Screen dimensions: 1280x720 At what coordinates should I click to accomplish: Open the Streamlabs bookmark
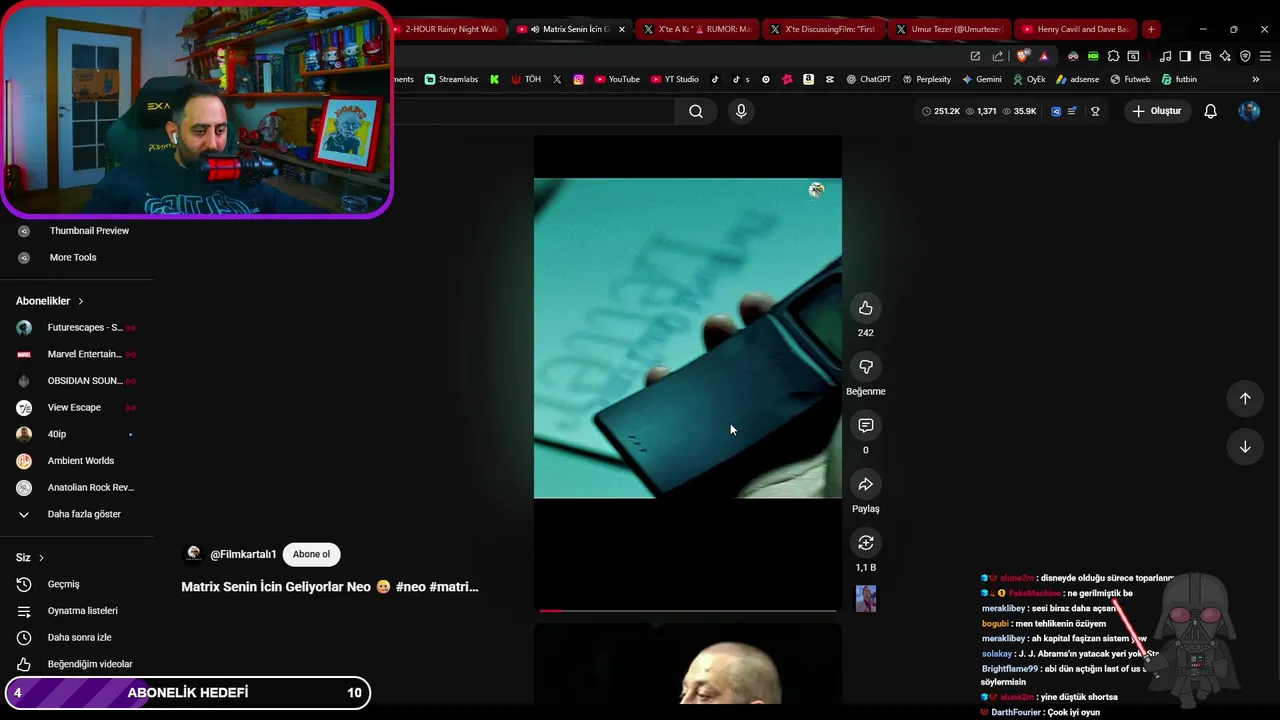(x=451, y=79)
